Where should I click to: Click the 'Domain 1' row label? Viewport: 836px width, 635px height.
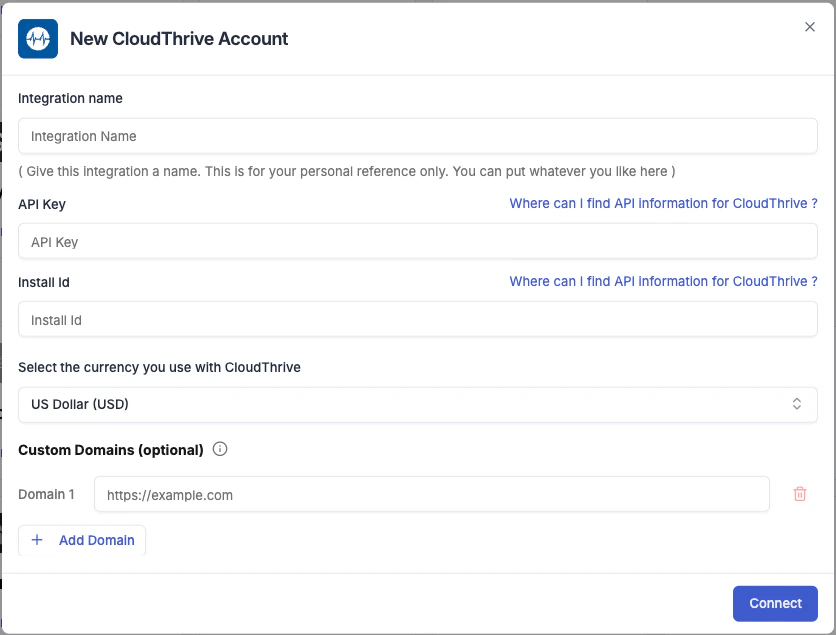pyautogui.click(x=46, y=494)
